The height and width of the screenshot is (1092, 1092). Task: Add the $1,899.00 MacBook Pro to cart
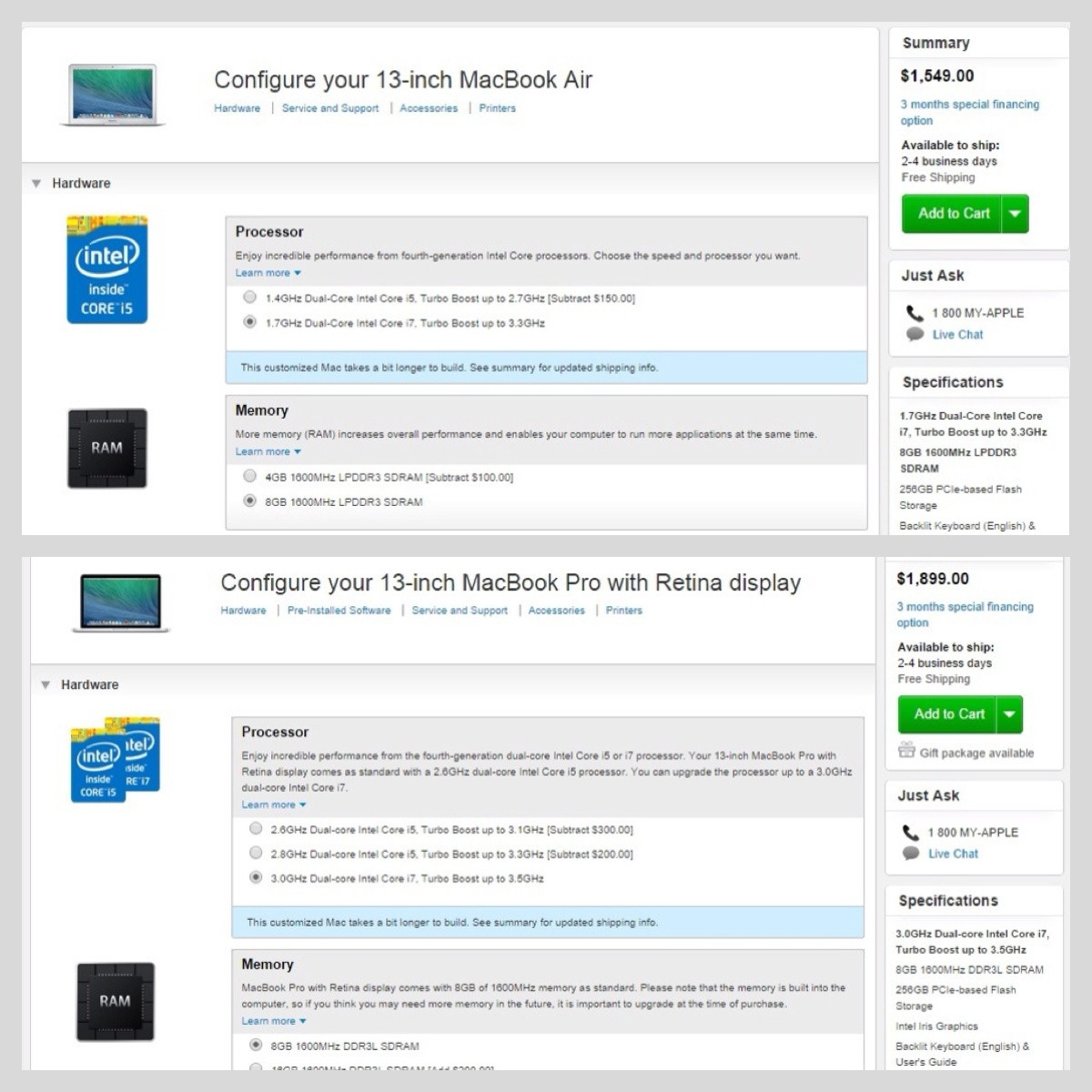coord(948,714)
